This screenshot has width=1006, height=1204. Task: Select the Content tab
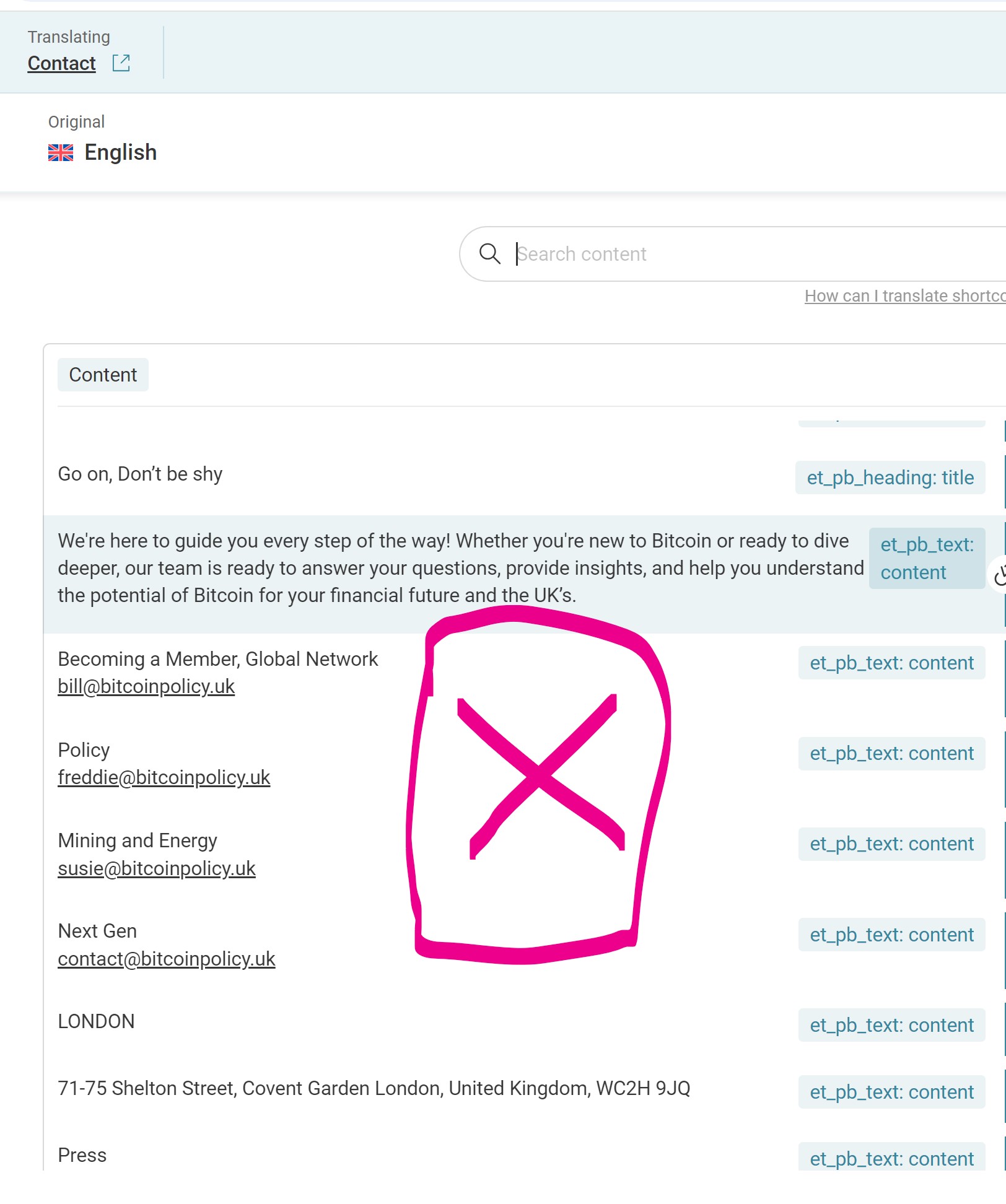point(103,375)
